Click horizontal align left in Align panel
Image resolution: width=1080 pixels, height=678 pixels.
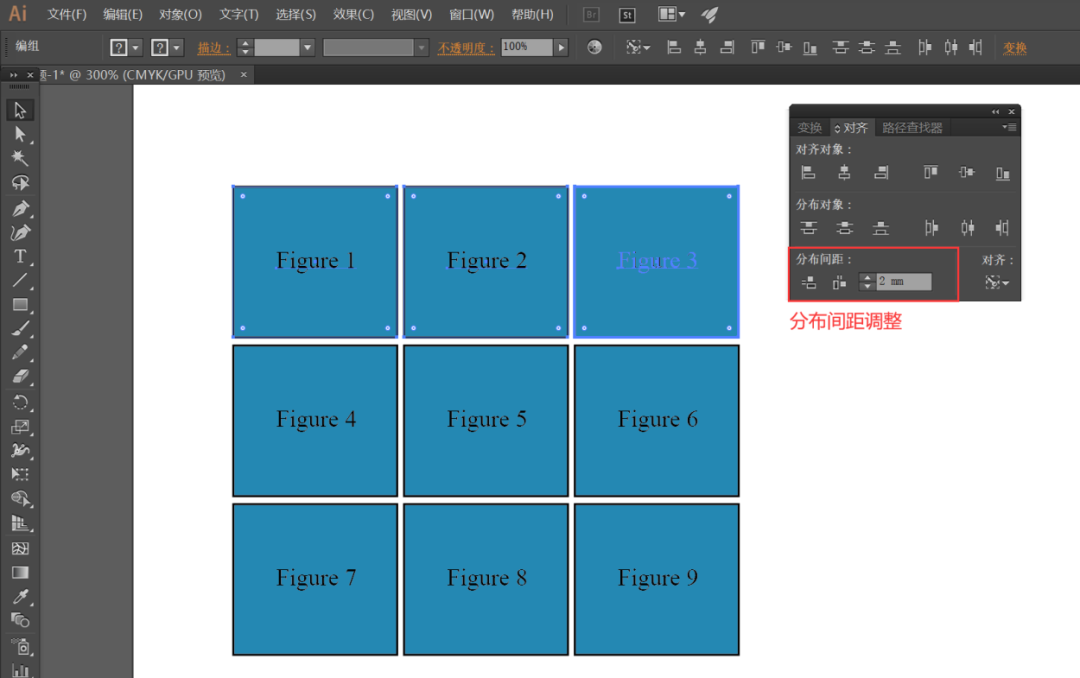tap(809, 173)
